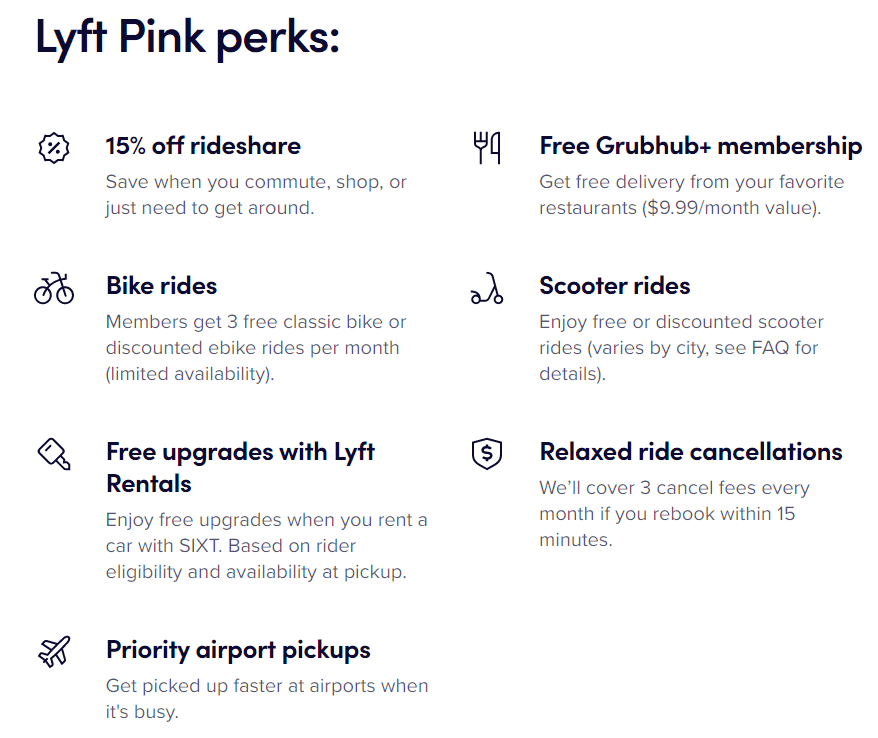Select the "15% off rideshare" title
This screenshot has height=738, width=878.
point(203,146)
